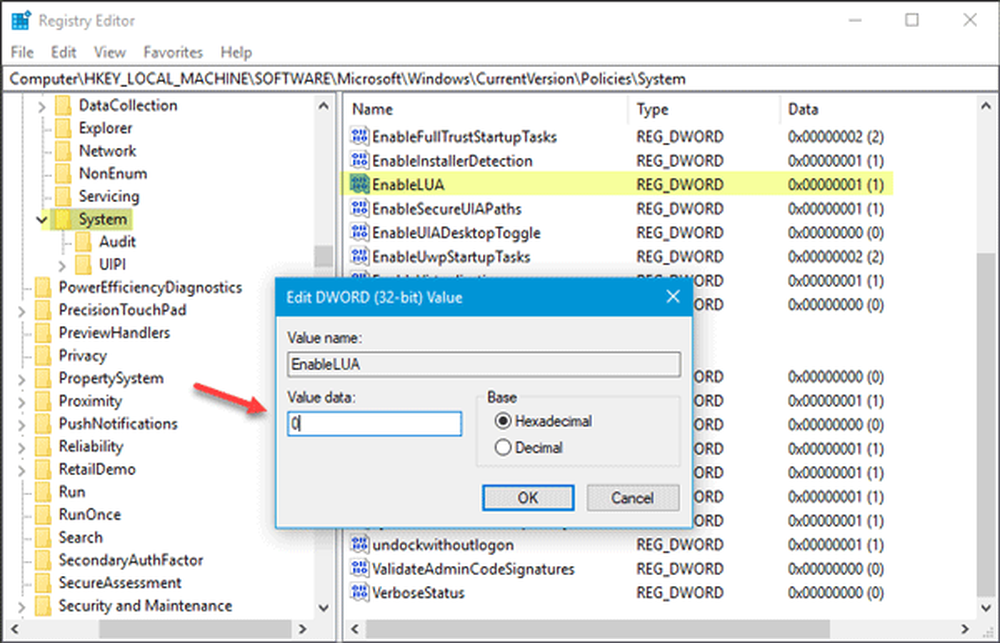1000x643 pixels.
Task: Click the Registry Editor app icon in title bar
Action: tap(21, 19)
